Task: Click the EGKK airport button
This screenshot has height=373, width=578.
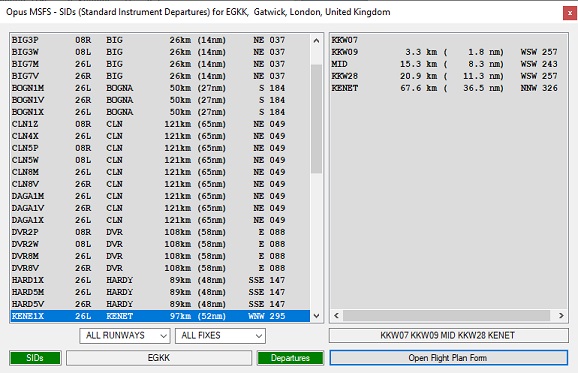Action: pyautogui.click(x=159, y=358)
